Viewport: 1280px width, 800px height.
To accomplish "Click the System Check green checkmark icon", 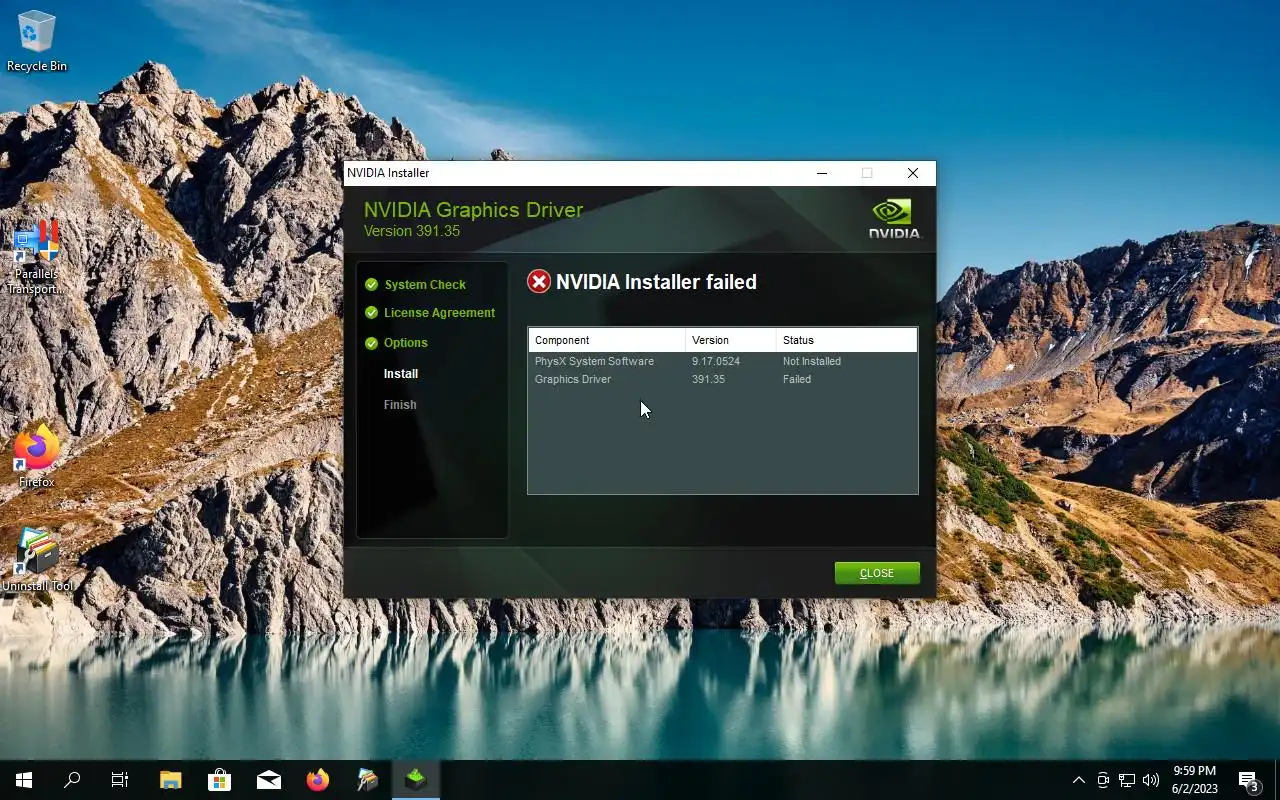I will tap(371, 285).
